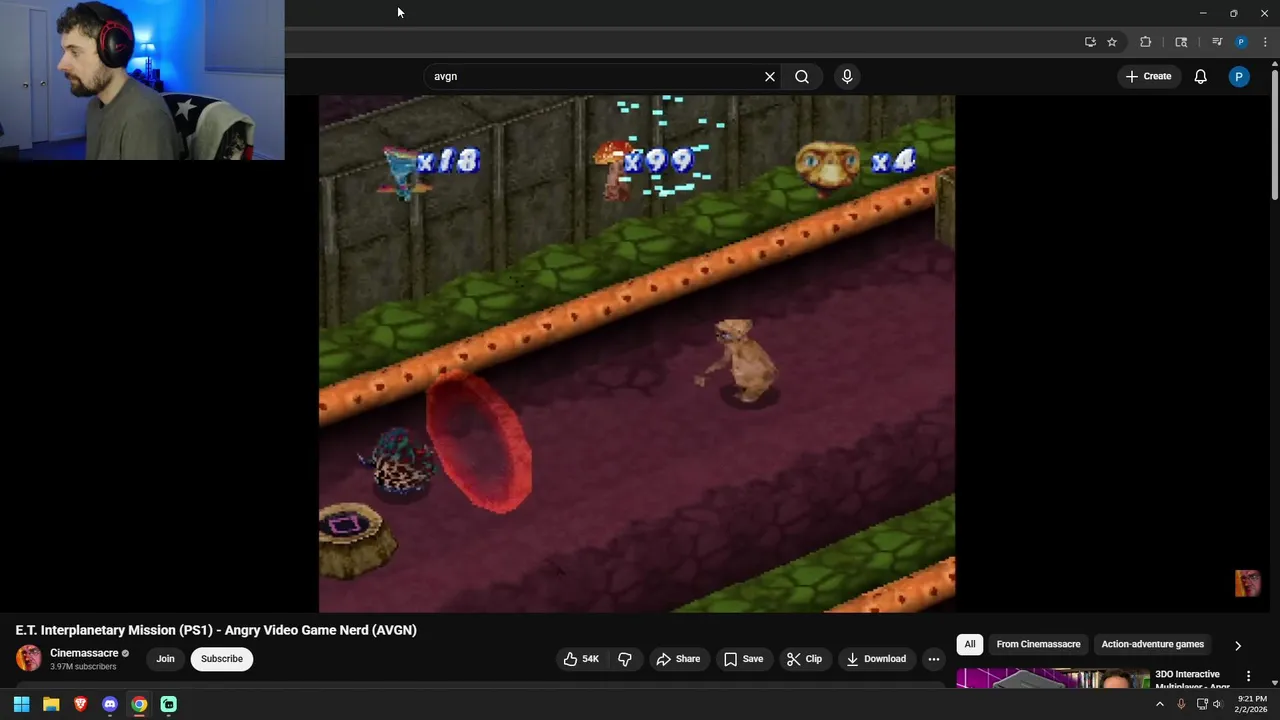The width and height of the screenshot is (1280, 720).
Task: Join the Cinemassacre channel membership
Action: pos(165,659)
